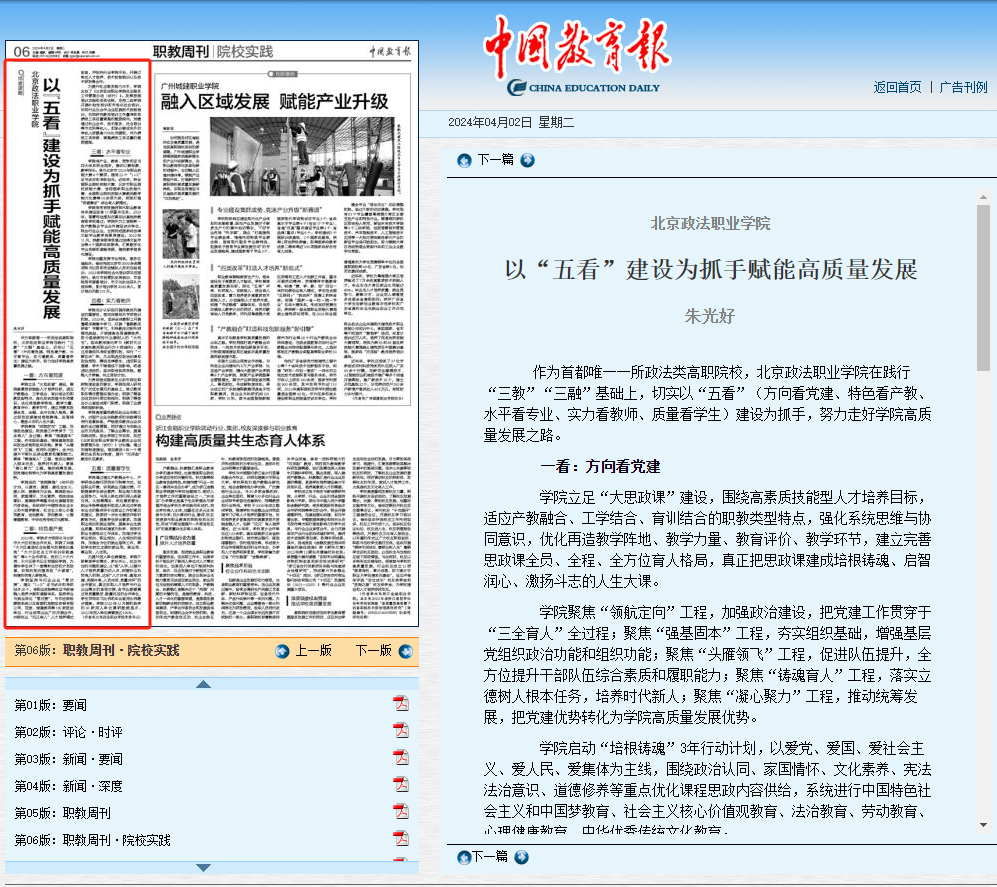Click PDF icon next to 第05版 职教周刊

tap(400, 813)
